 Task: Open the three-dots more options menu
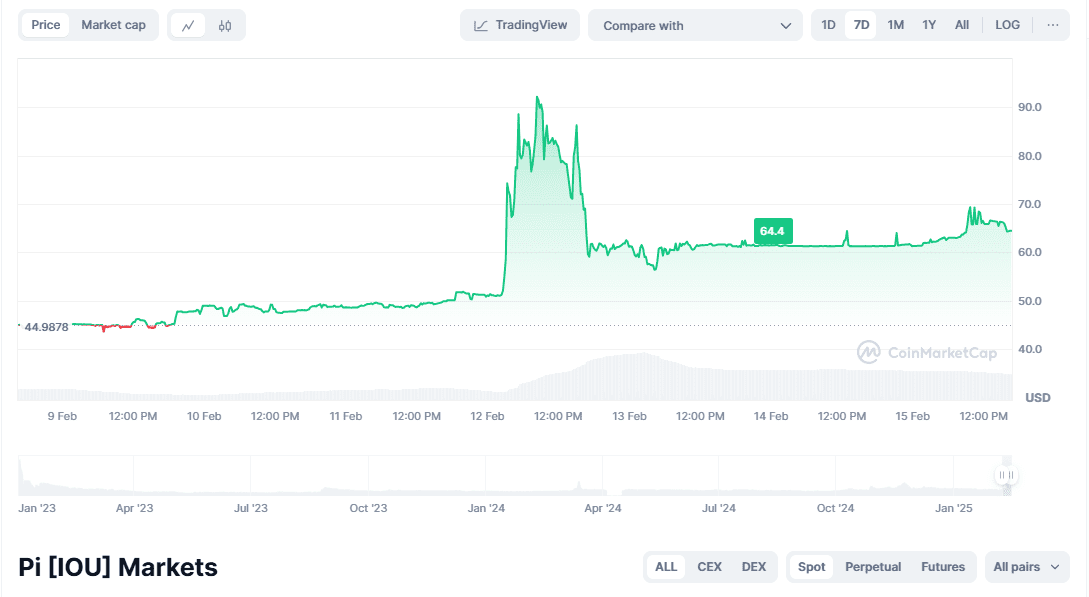(x=1053, y=25)
